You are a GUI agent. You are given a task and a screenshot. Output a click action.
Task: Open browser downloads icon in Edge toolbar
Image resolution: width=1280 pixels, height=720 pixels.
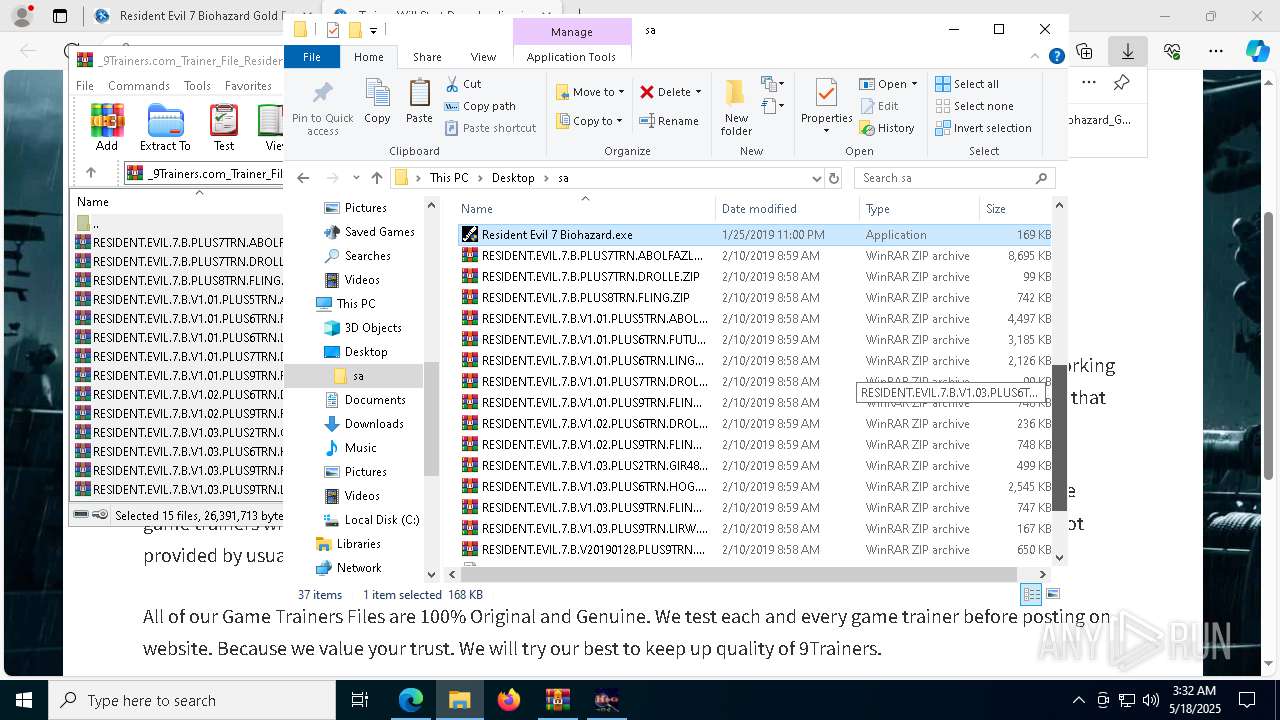pyautogui.click(x=1128, y=51)
